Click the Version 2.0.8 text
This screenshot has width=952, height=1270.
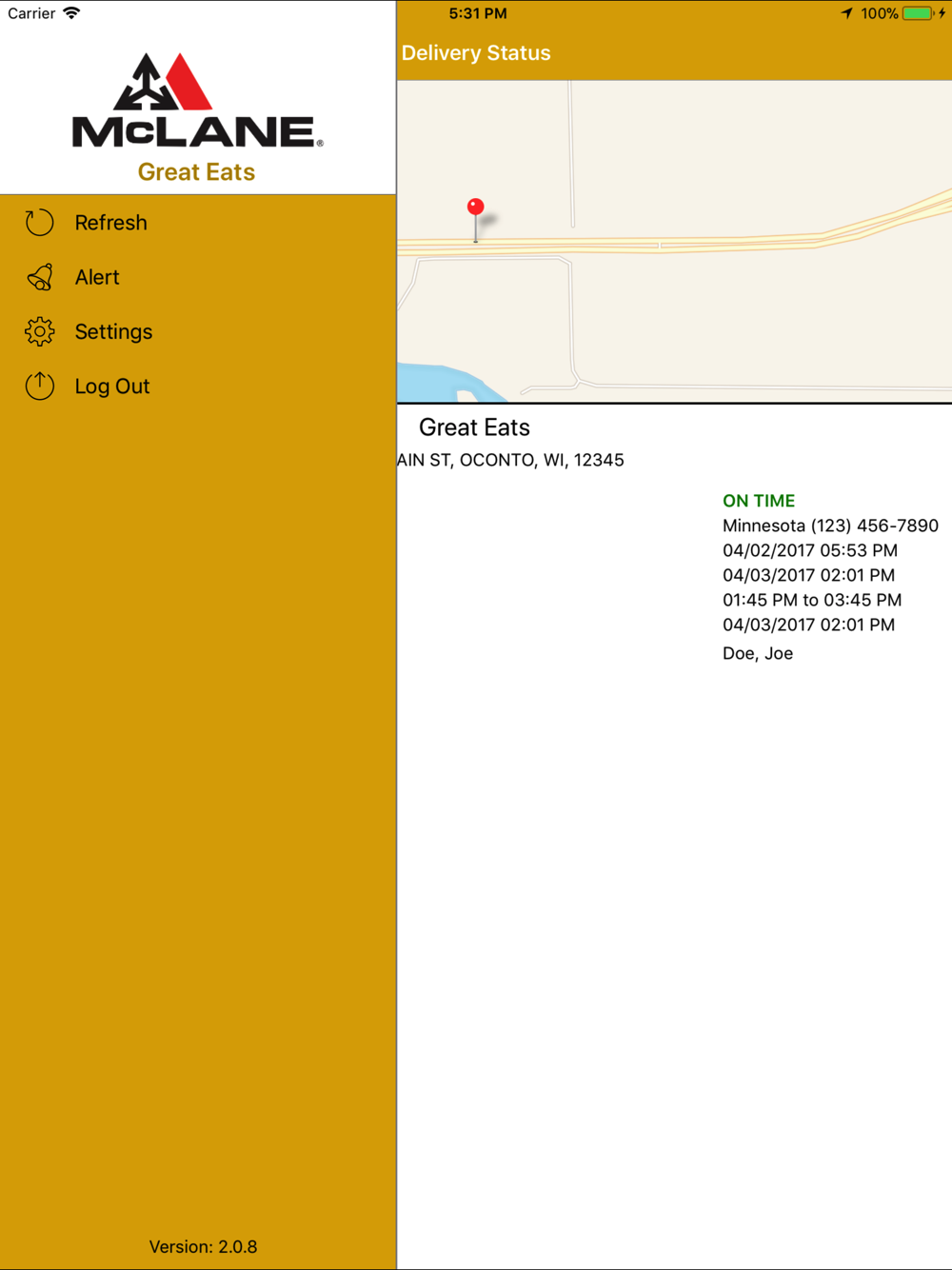click(203, 1246)
